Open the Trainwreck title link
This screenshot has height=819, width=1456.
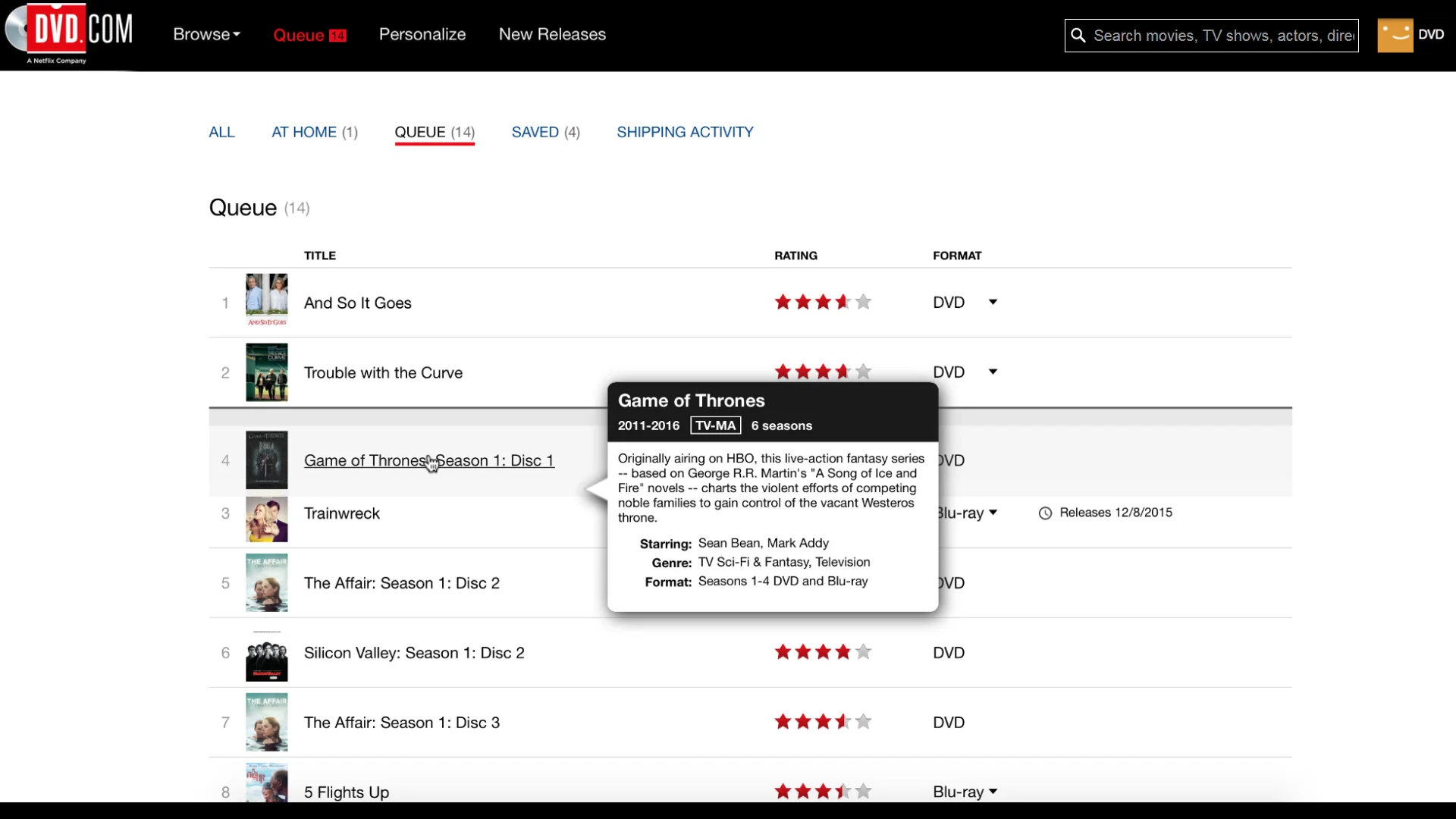342,513
